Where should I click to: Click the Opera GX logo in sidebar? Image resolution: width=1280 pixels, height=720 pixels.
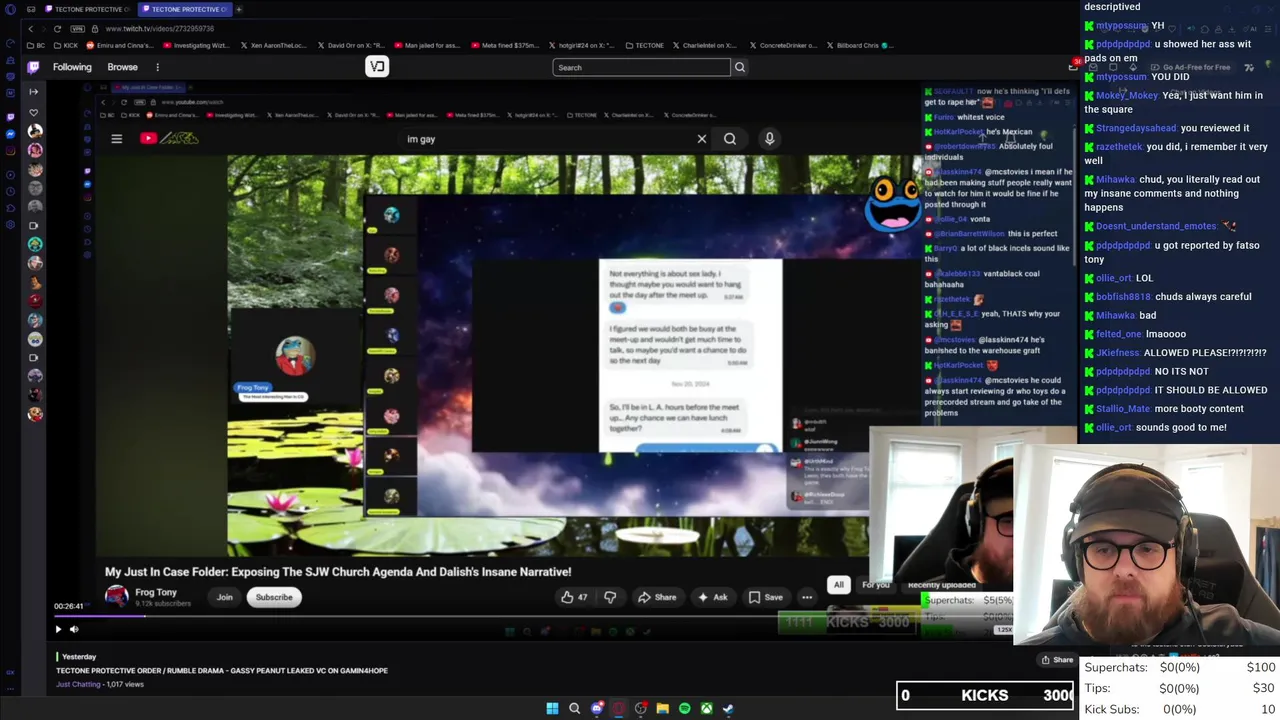pyautogui.click(x=10, y=9)
